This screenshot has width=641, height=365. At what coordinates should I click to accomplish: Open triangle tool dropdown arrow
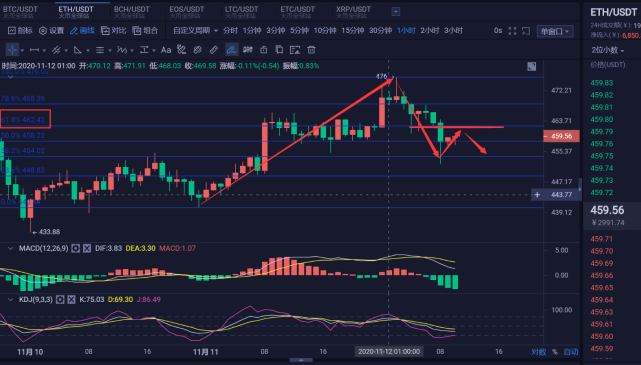click(x=88, y=51)
